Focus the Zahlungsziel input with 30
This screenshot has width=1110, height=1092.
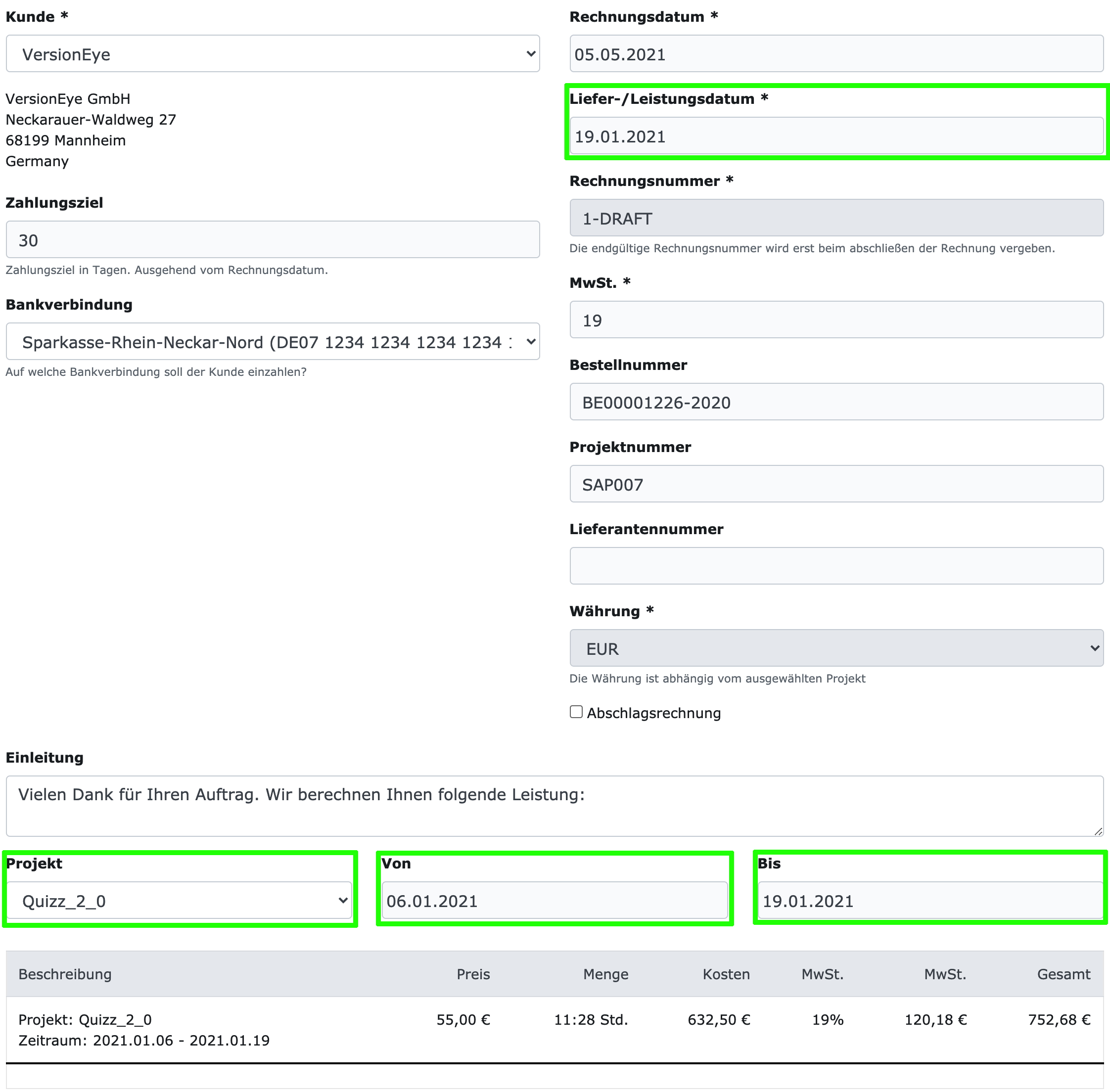(273, 240)
